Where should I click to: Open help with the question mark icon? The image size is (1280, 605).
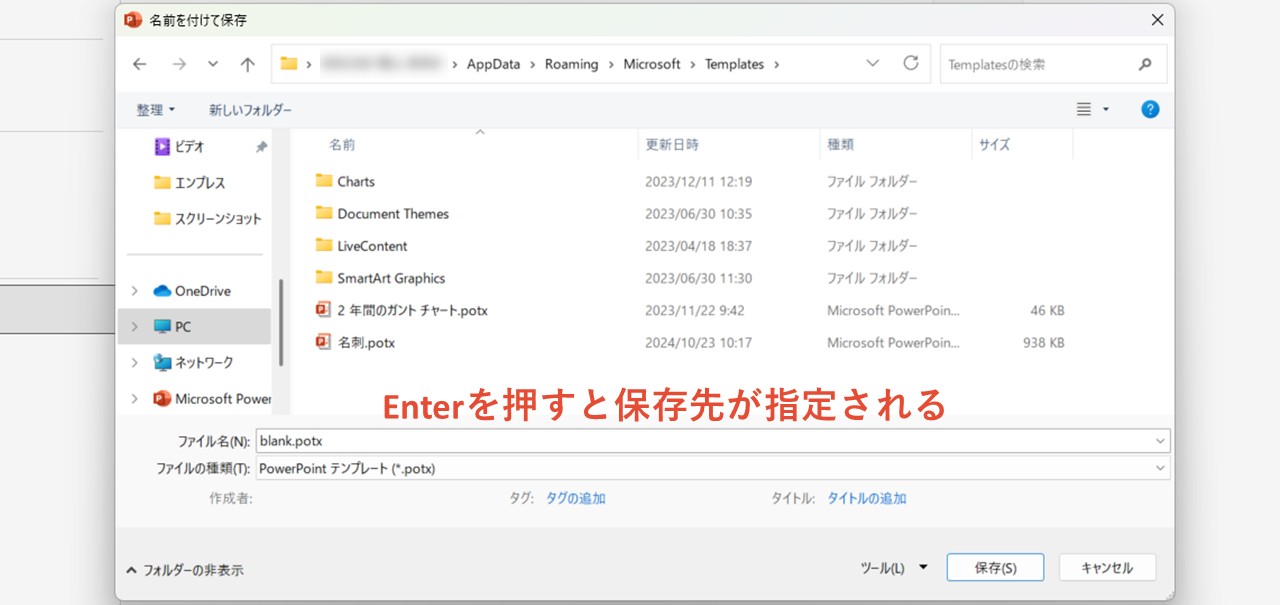(1150, 110)
